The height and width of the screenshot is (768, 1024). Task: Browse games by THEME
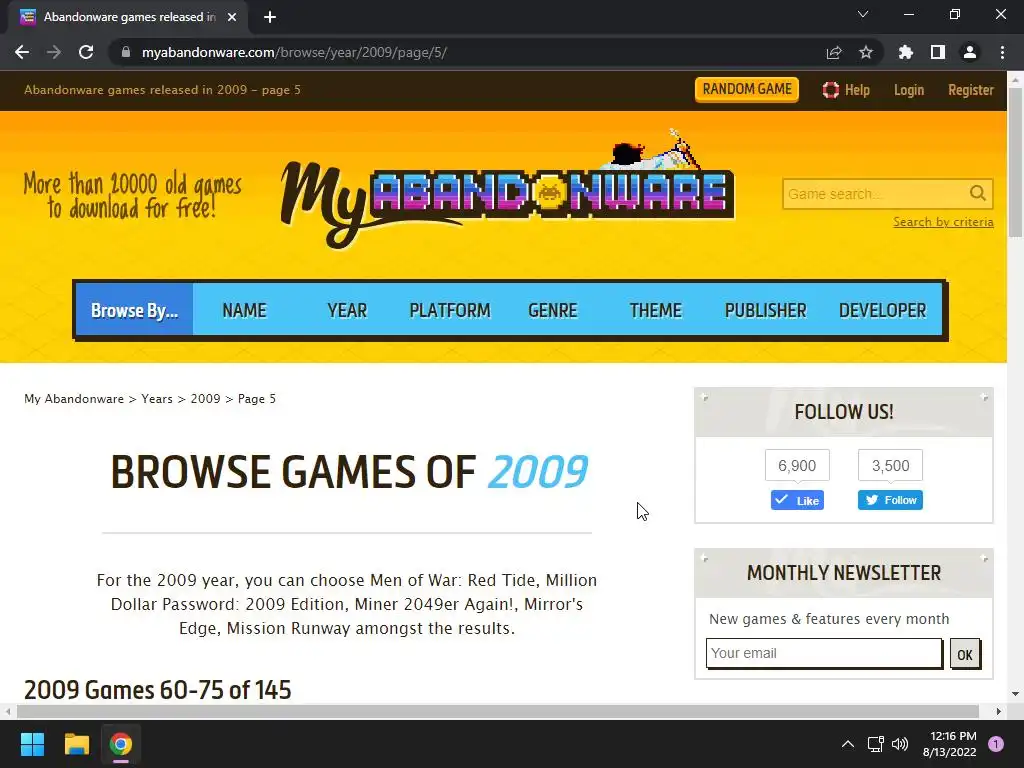656,310
